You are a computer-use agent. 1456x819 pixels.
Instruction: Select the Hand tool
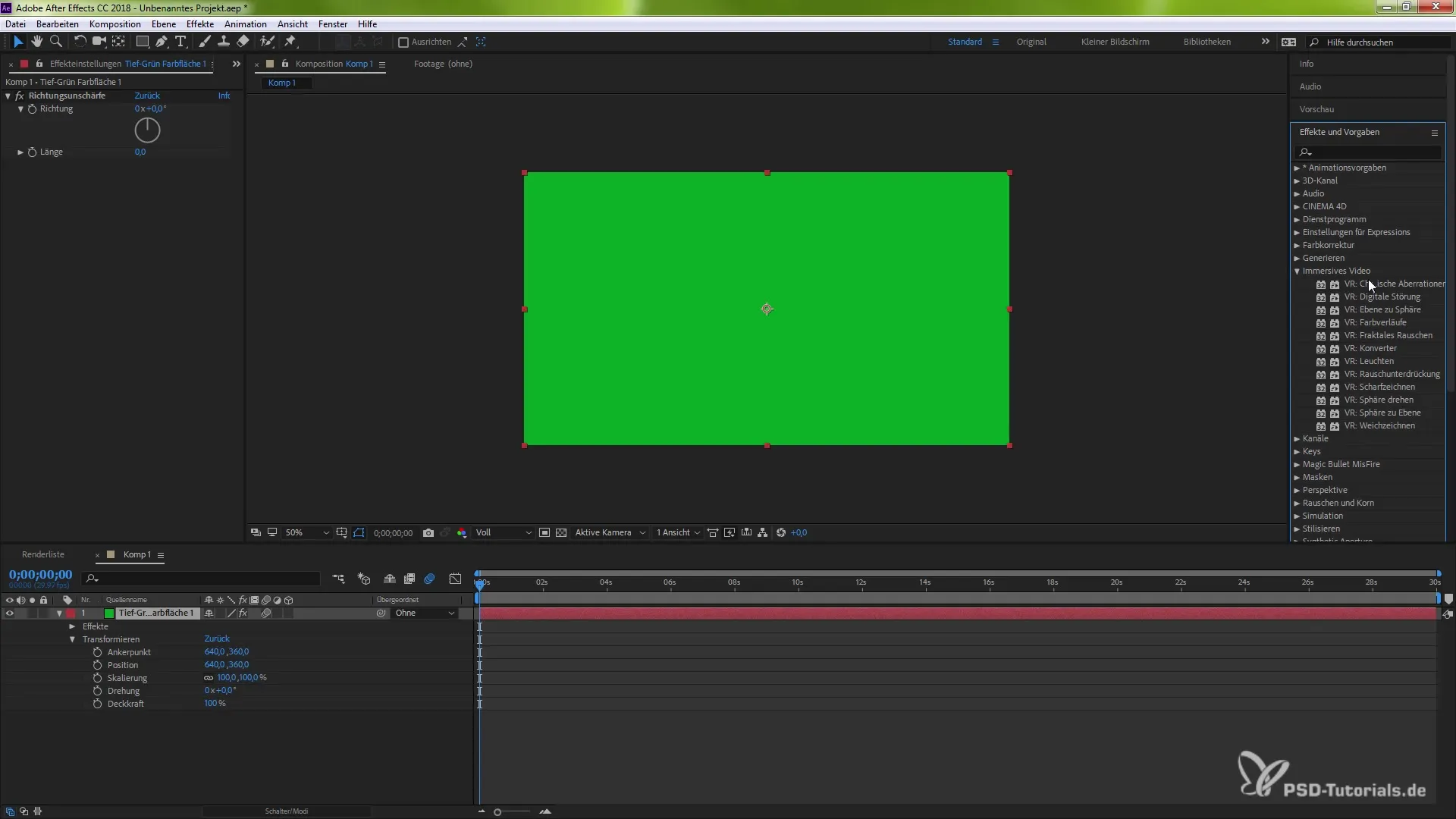[36, 42]
